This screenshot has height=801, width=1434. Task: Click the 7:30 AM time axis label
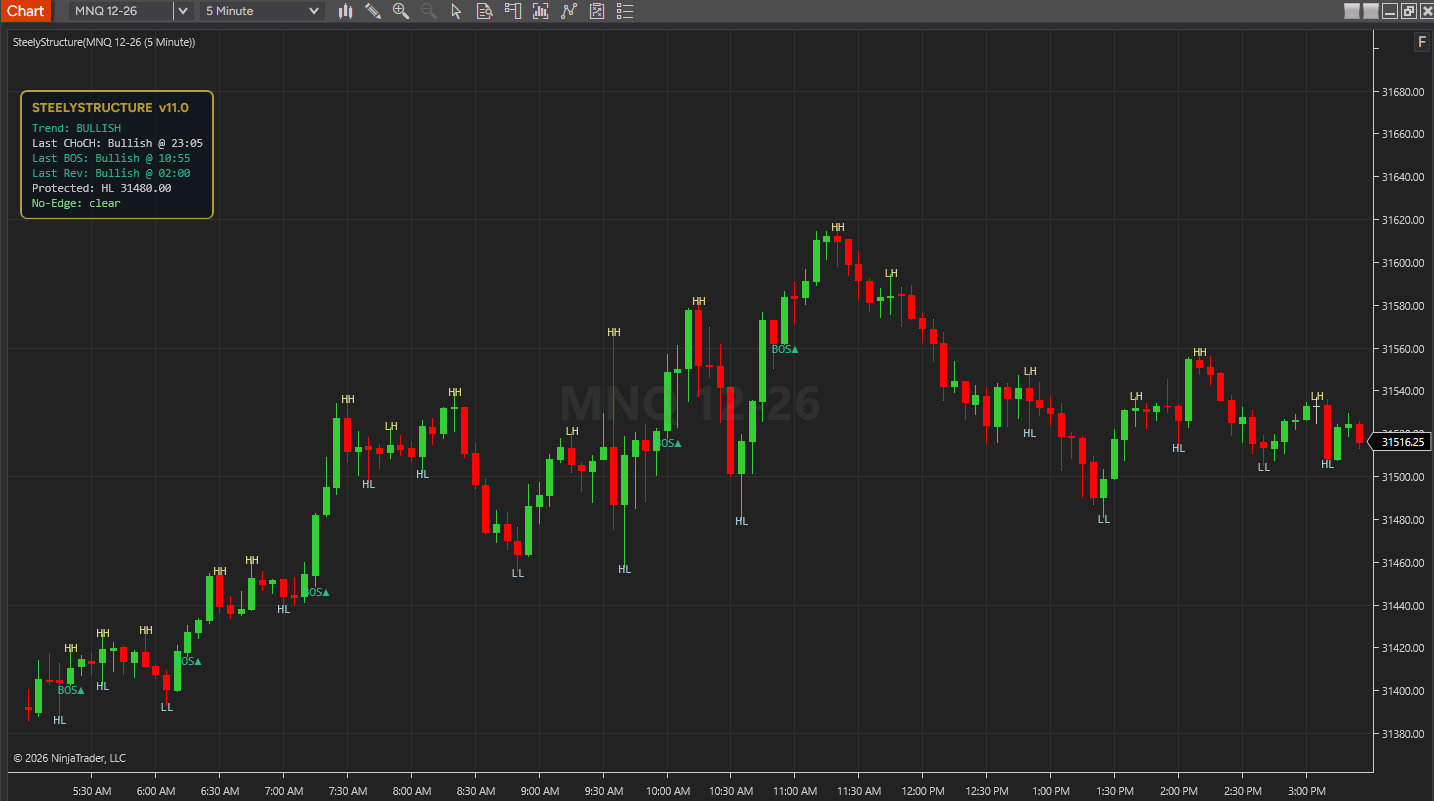pyautogui.click(x=346, y=791)
